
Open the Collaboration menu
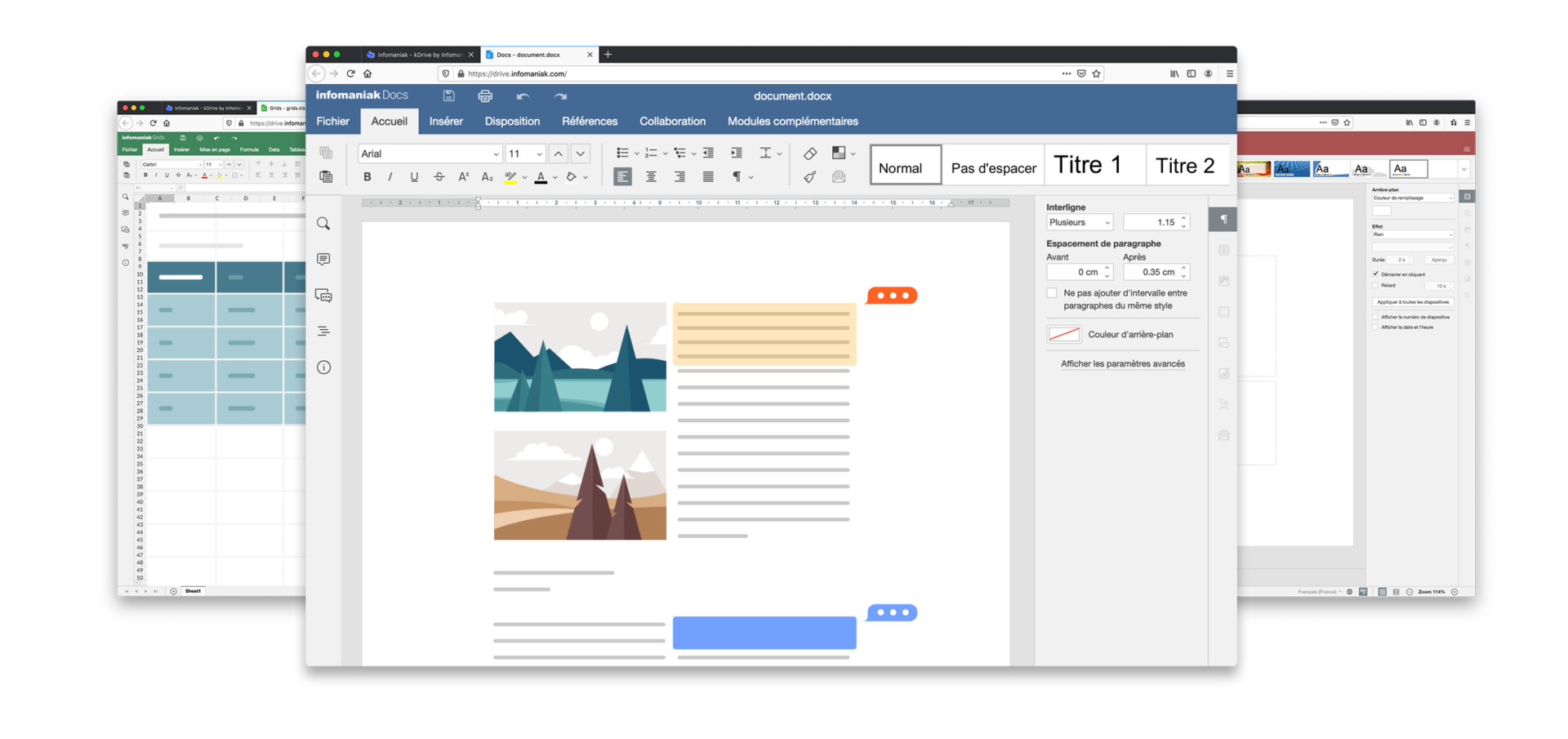point(672,121)
